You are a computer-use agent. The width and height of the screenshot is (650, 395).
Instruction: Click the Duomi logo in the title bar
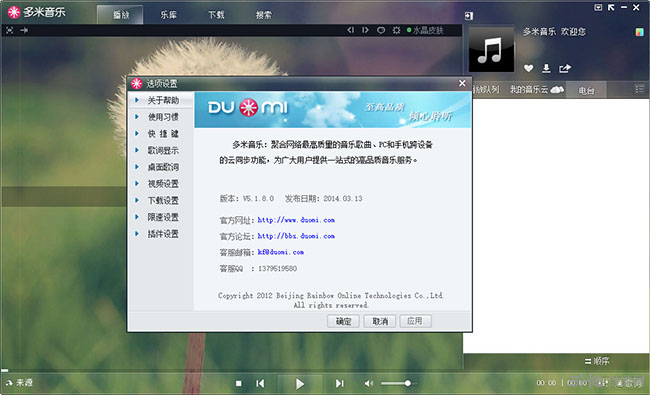[x=14, y=12]
